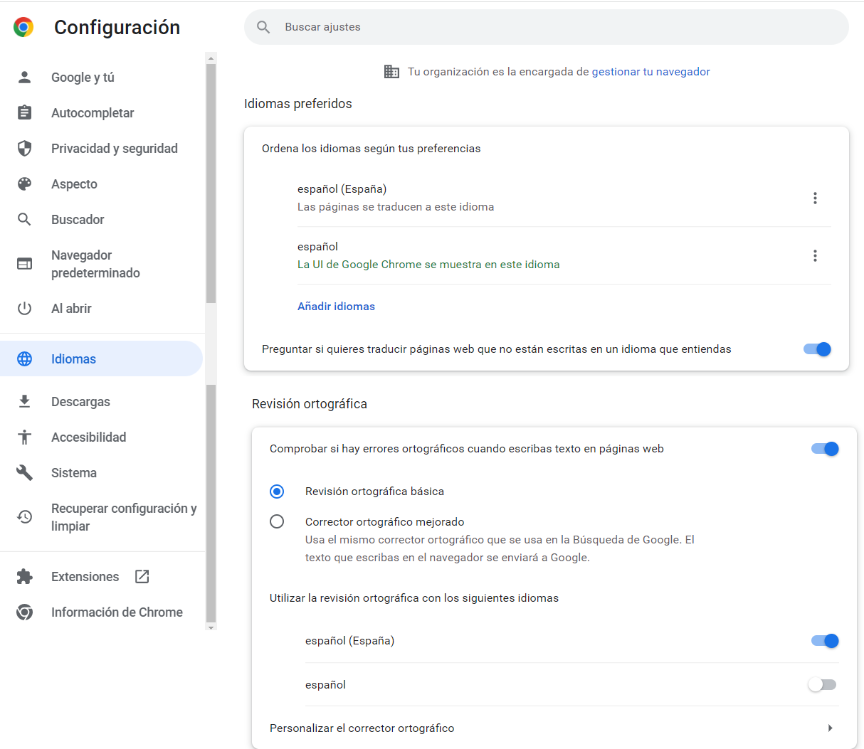Select the Al abrir power icon
The height and width of the screenshot is (749, 864).
click(x=25, y=308)
